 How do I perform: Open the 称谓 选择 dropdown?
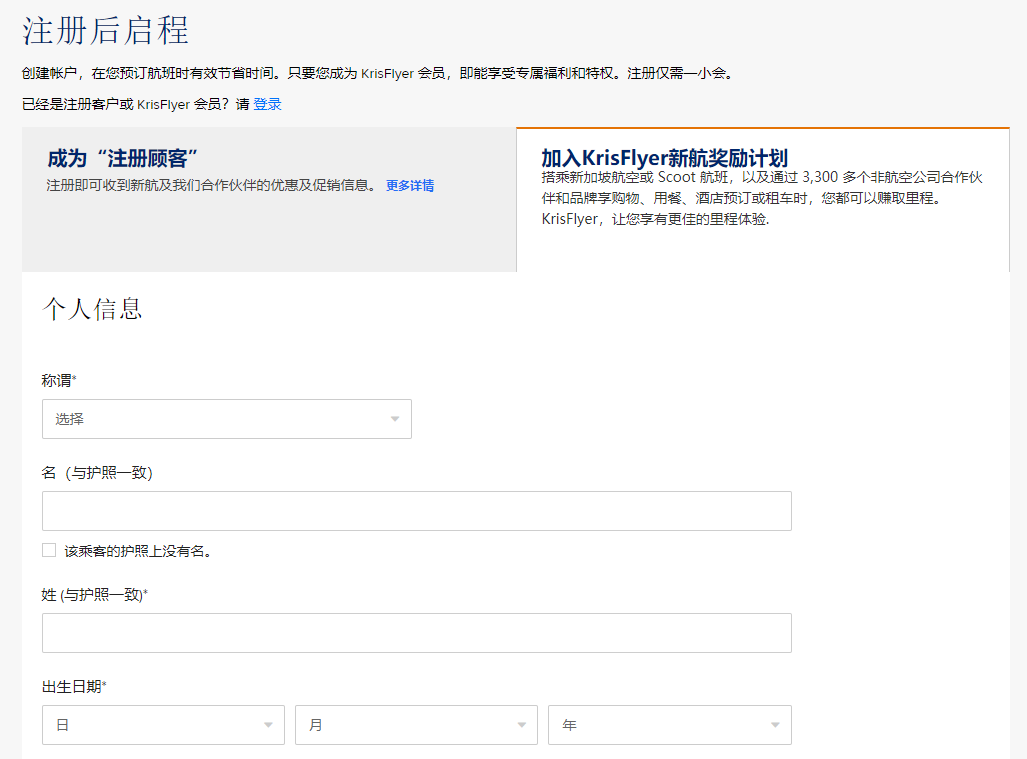click(x=226, y=419)
